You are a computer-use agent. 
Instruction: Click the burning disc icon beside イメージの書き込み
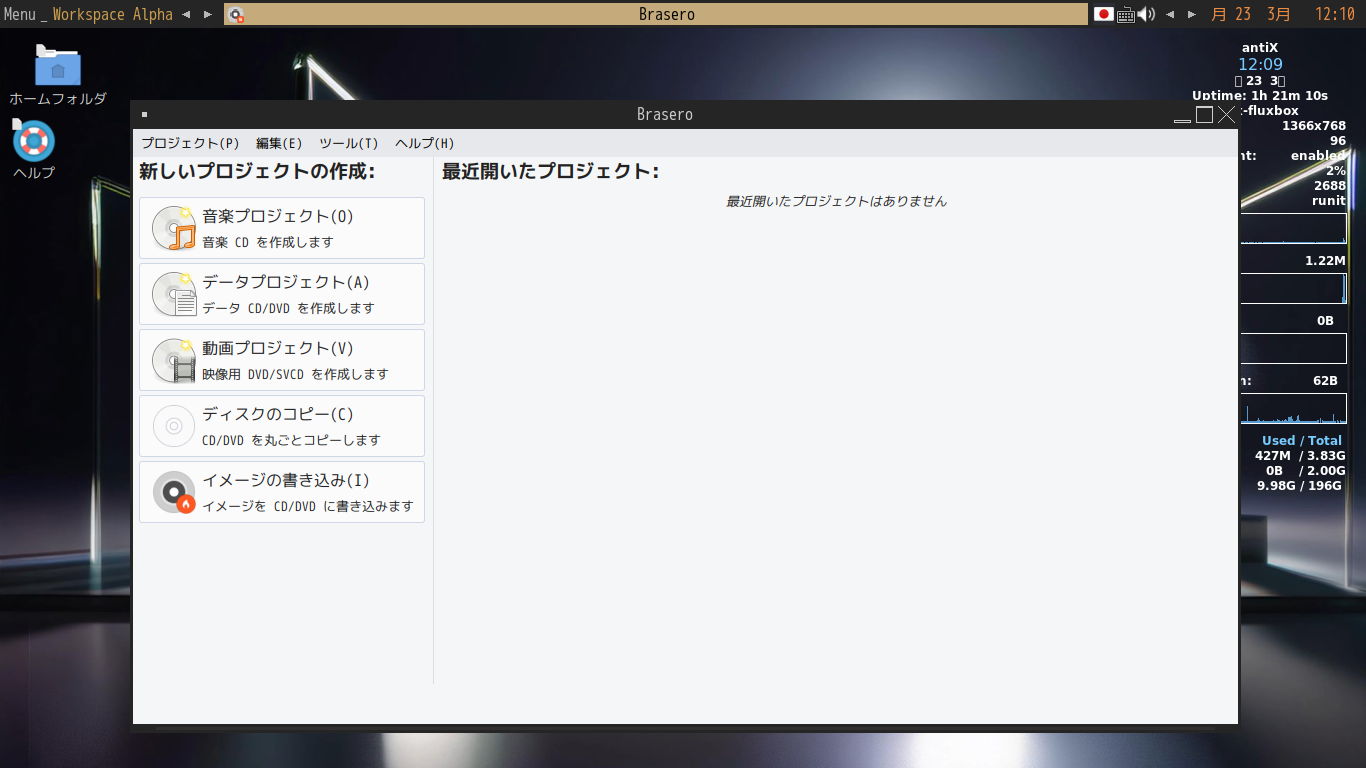click(x=173, y=491)
